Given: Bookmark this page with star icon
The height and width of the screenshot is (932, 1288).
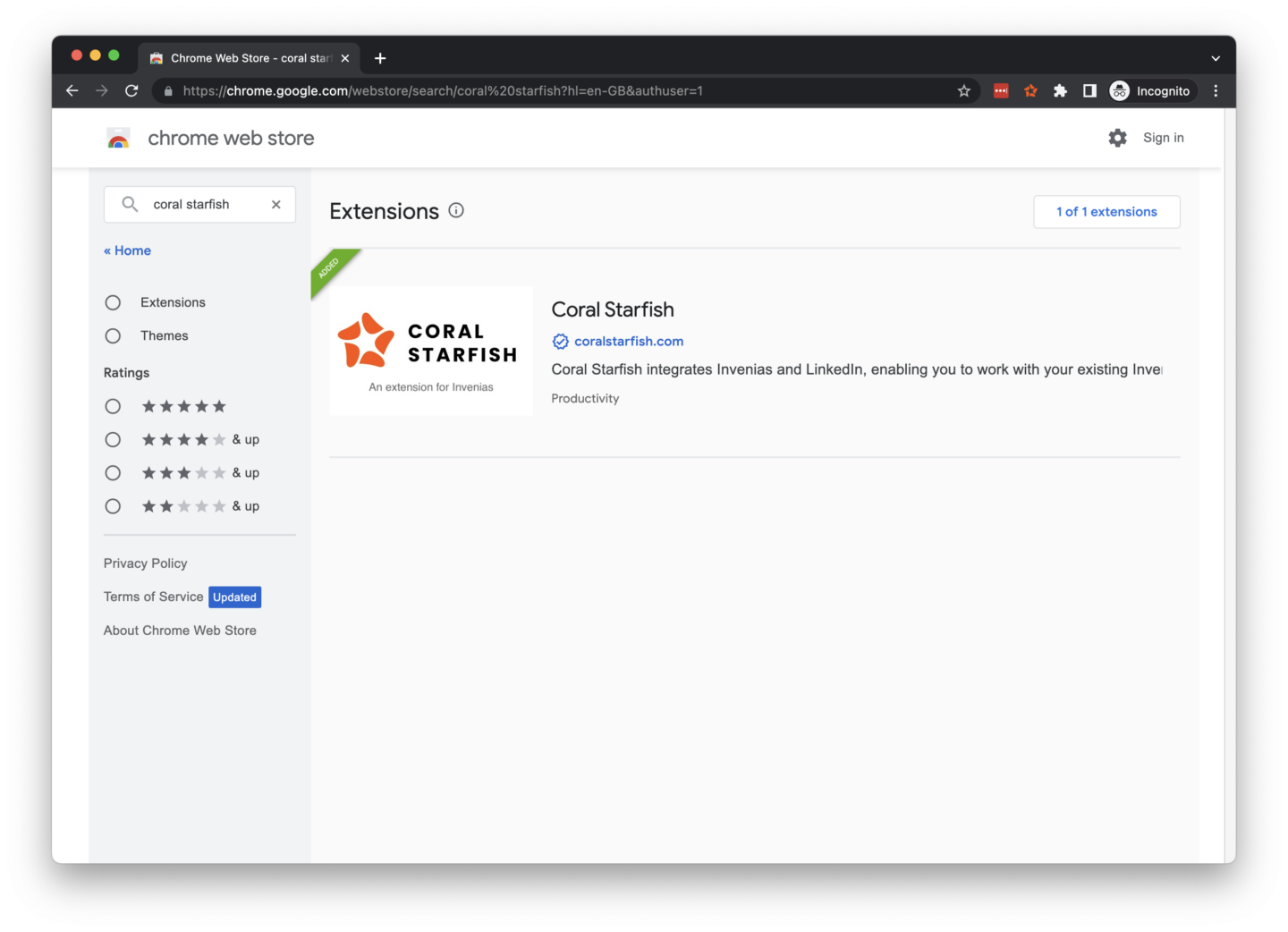Looking at the screenshot, I should (963, 90).
